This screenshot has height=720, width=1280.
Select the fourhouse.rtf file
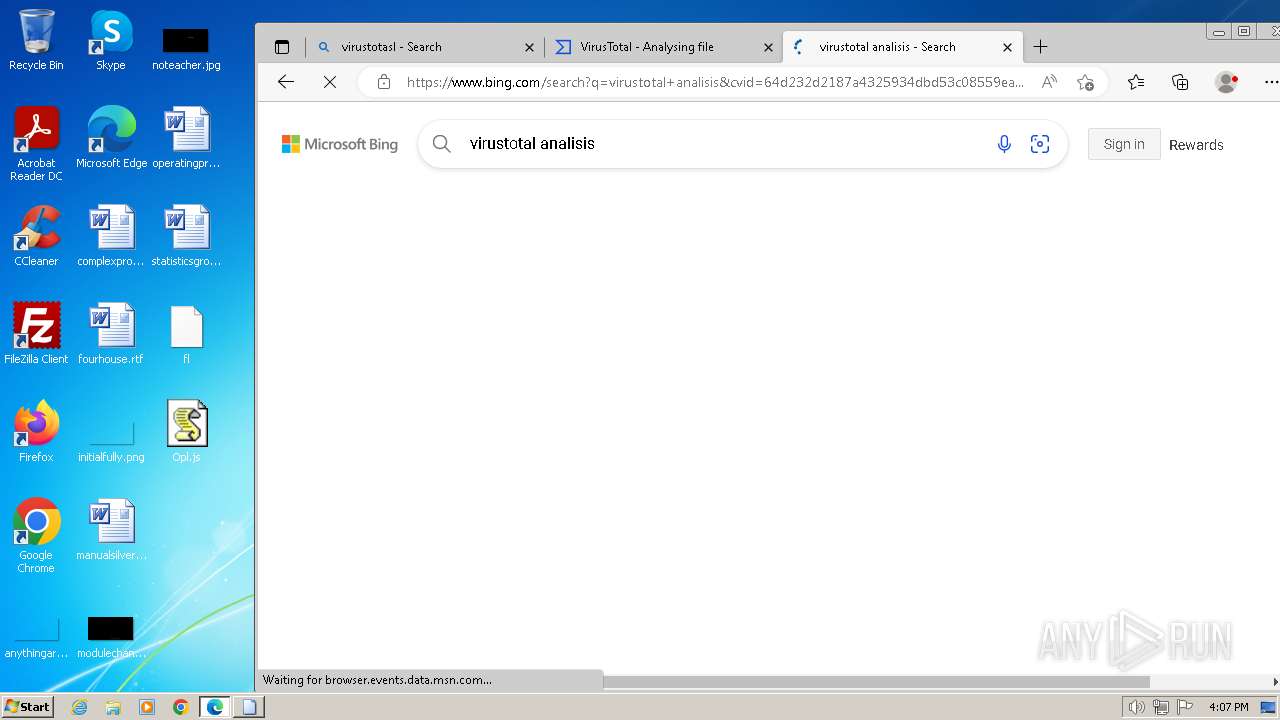click(111, 334)
